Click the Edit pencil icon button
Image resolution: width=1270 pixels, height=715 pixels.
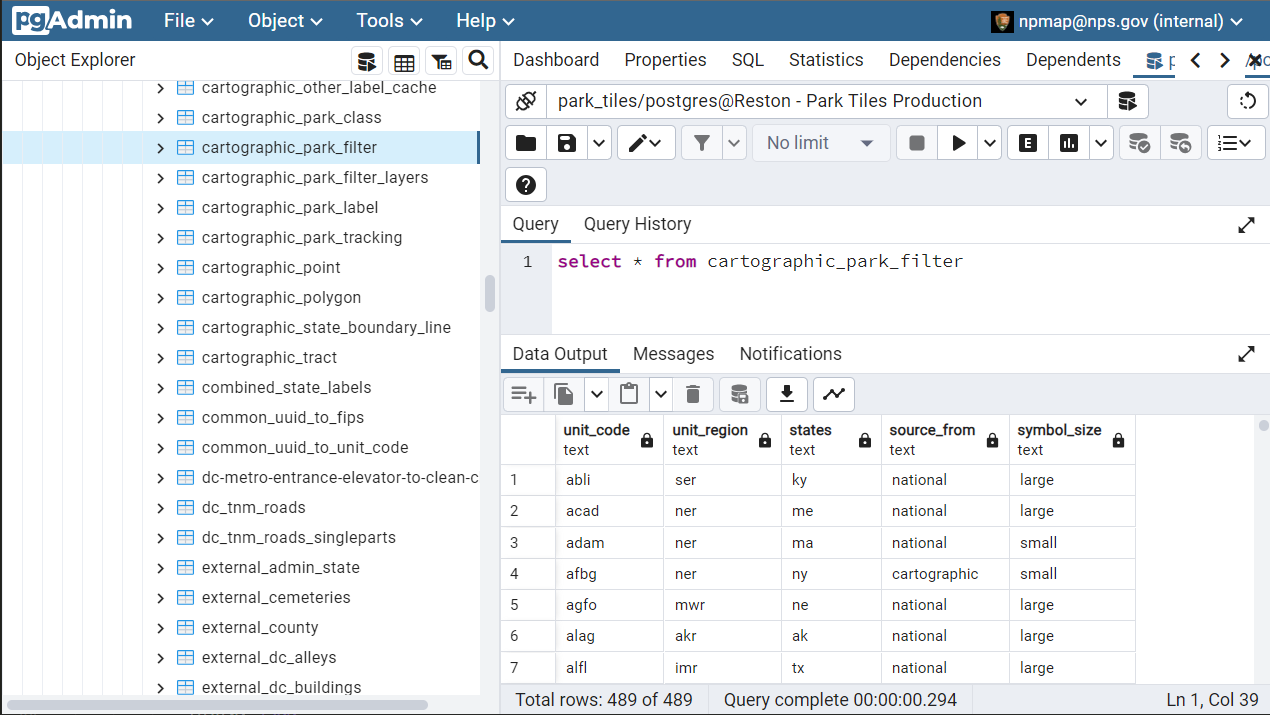pos(646,143)
